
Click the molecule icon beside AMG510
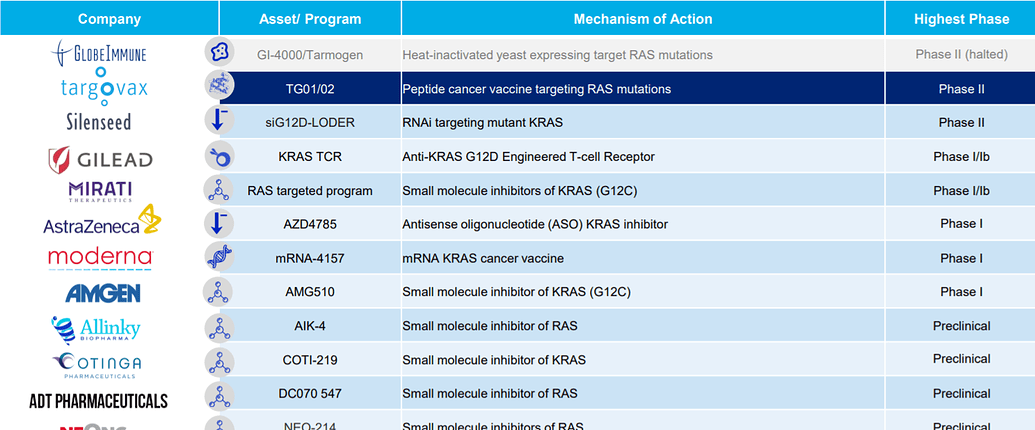point(218,292)
